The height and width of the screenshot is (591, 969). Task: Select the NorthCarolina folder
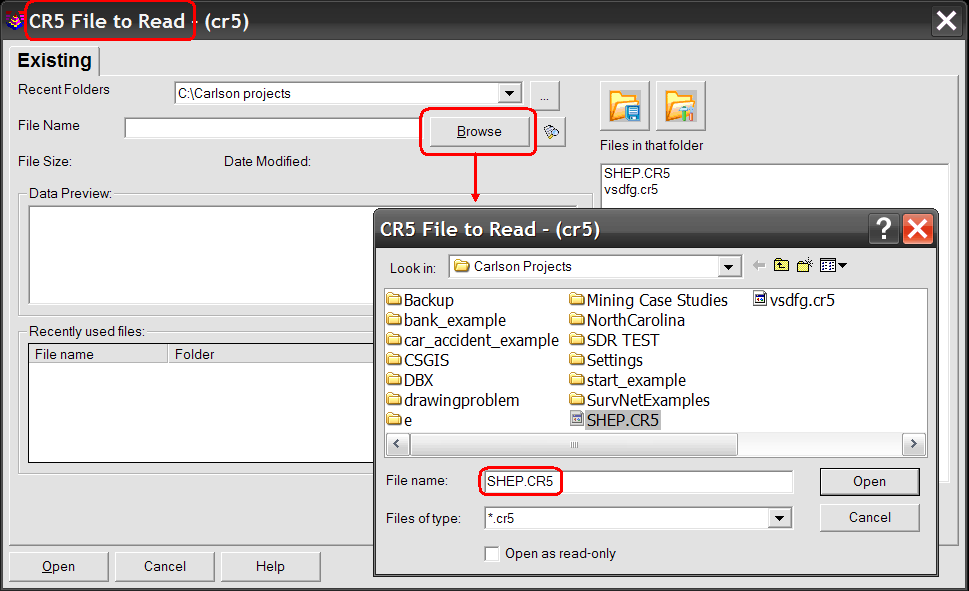pos(627,320)
